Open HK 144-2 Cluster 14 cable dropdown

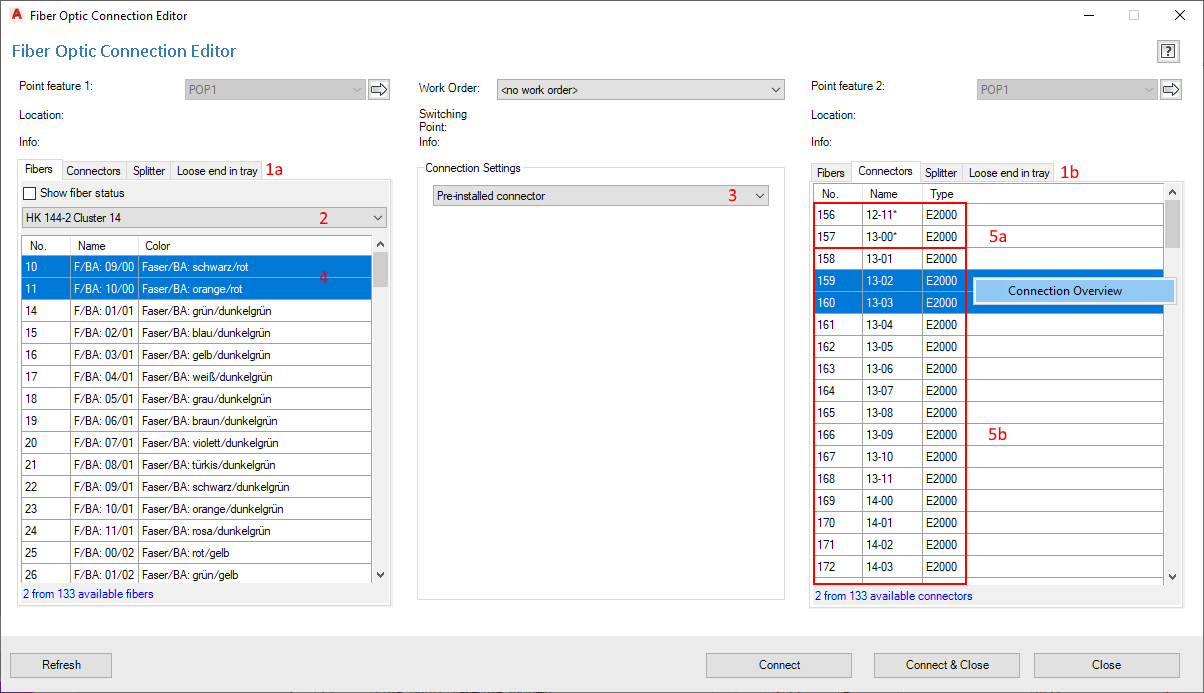tap(204, 217)
